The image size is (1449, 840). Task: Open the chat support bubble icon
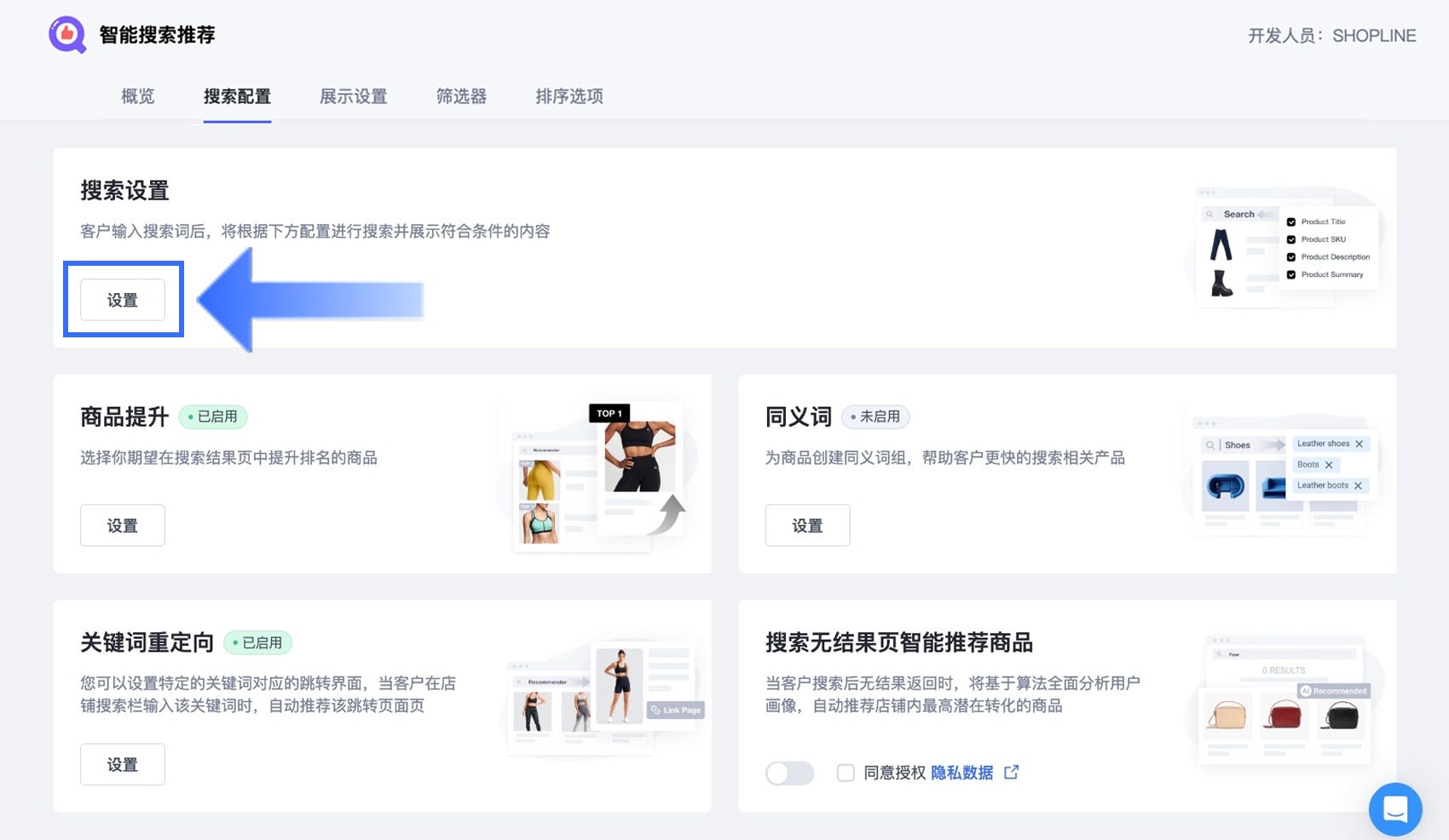tap(1395, 808)
